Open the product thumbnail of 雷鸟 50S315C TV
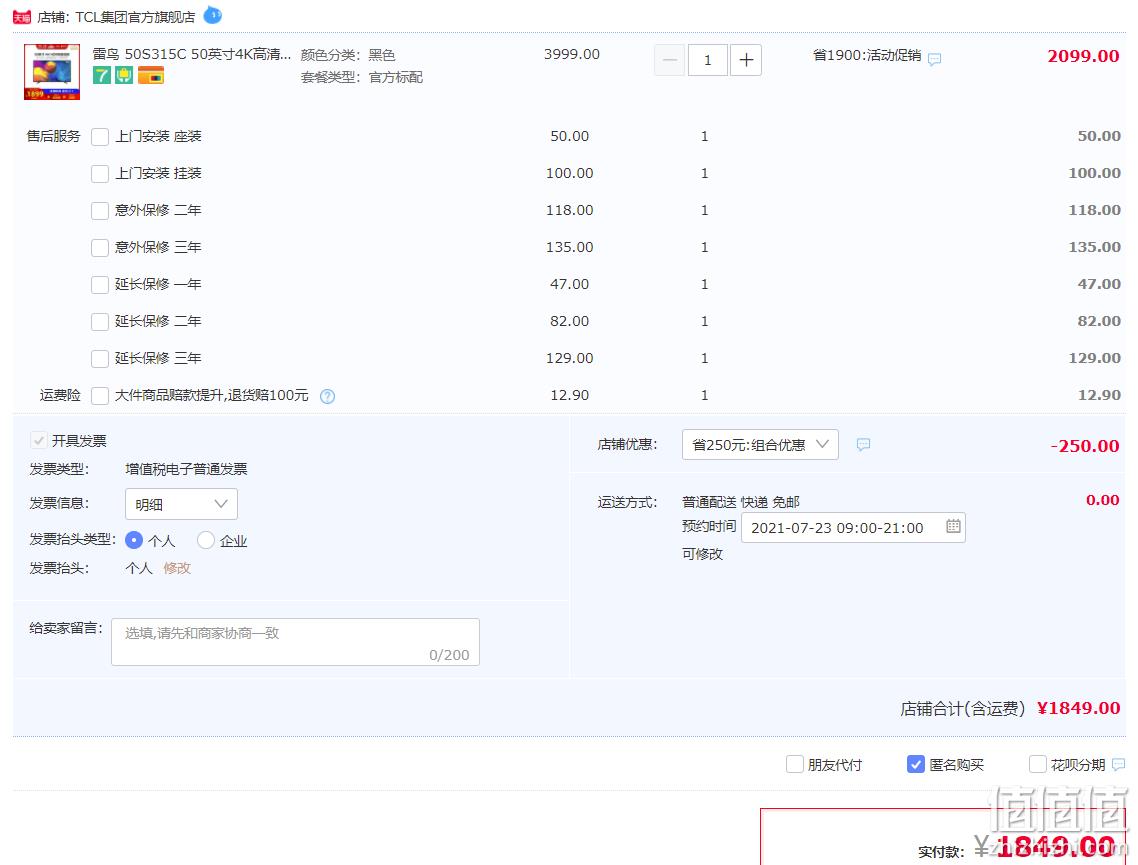This screenshot has height=865, width=1138. [52, 72]
